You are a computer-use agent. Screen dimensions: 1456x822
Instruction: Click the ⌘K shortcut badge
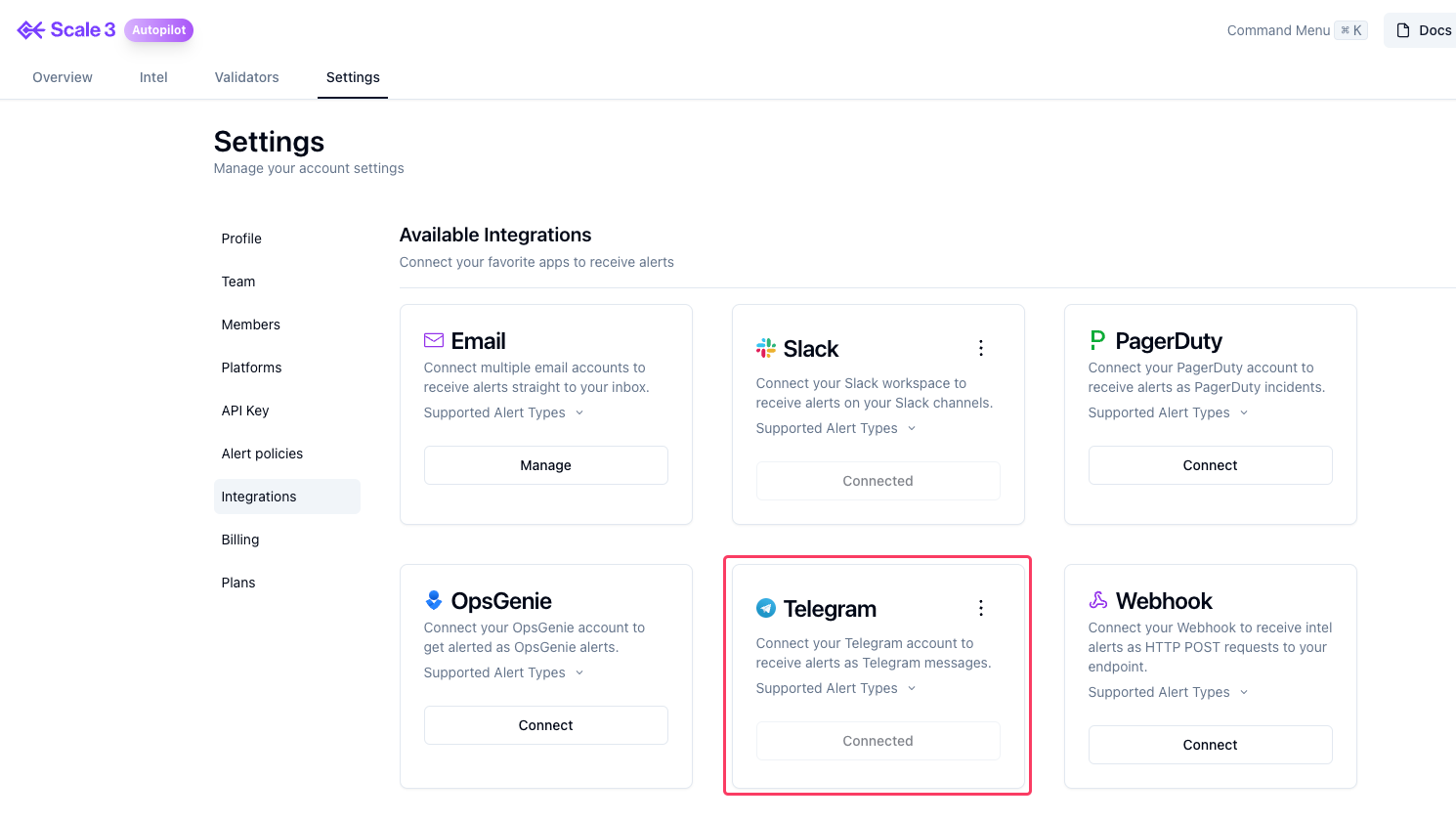[1351, 30]
